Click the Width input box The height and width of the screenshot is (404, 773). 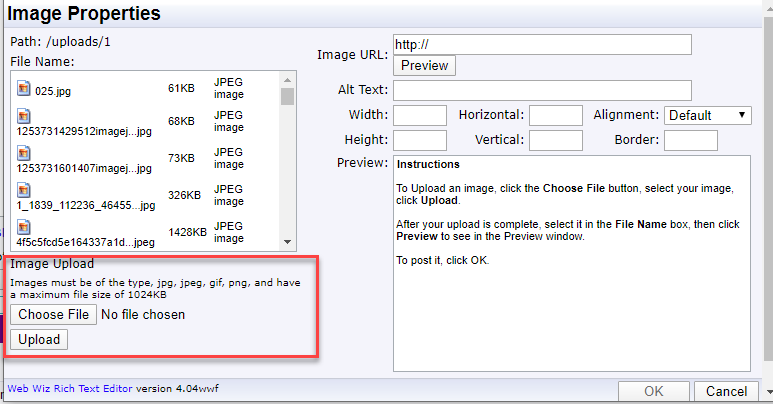(x=420, y=115)
